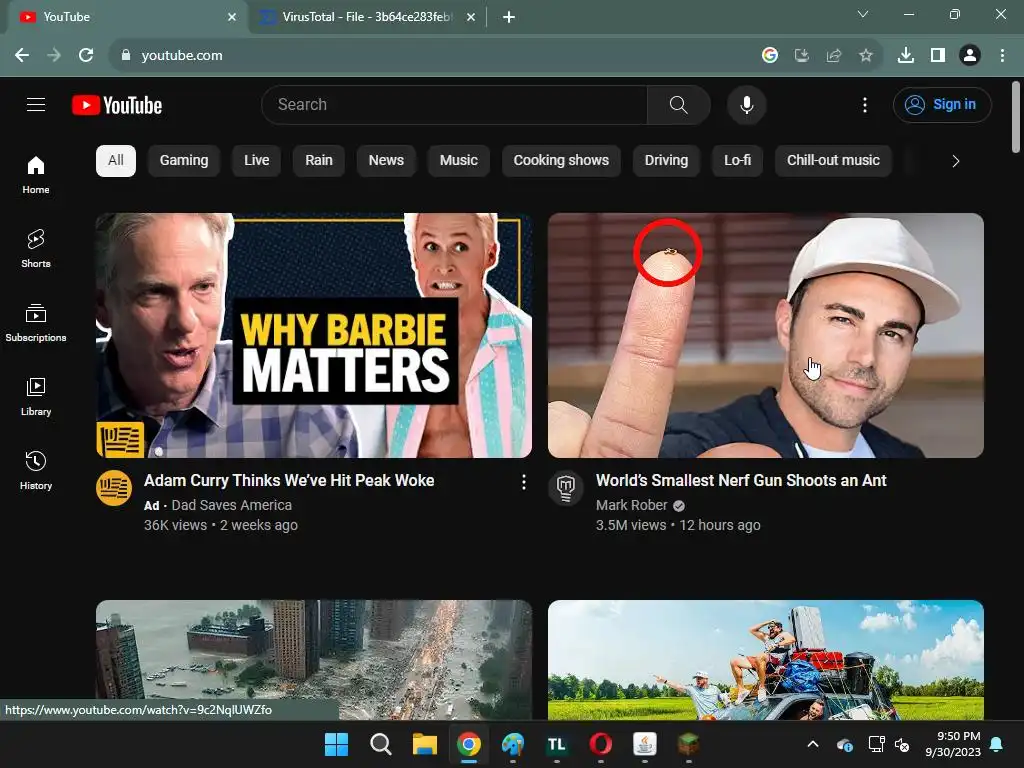Open Subscriptions from the sidebar
This screenshot has height=768, width=1024.
36,323
